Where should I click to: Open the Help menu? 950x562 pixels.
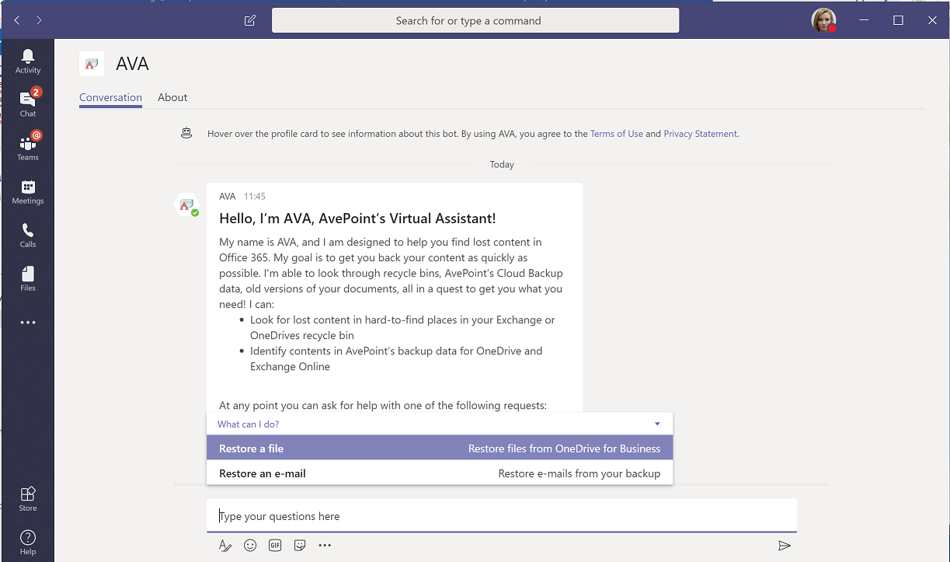click(28, 543)
